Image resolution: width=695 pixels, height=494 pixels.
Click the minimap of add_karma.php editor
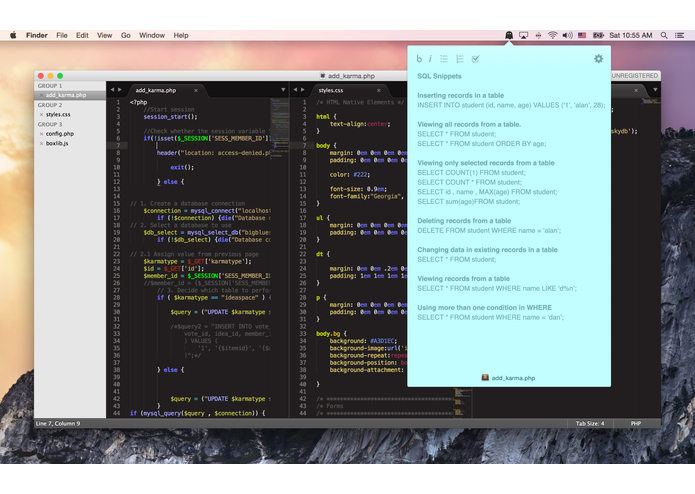[x=279, y=128]
